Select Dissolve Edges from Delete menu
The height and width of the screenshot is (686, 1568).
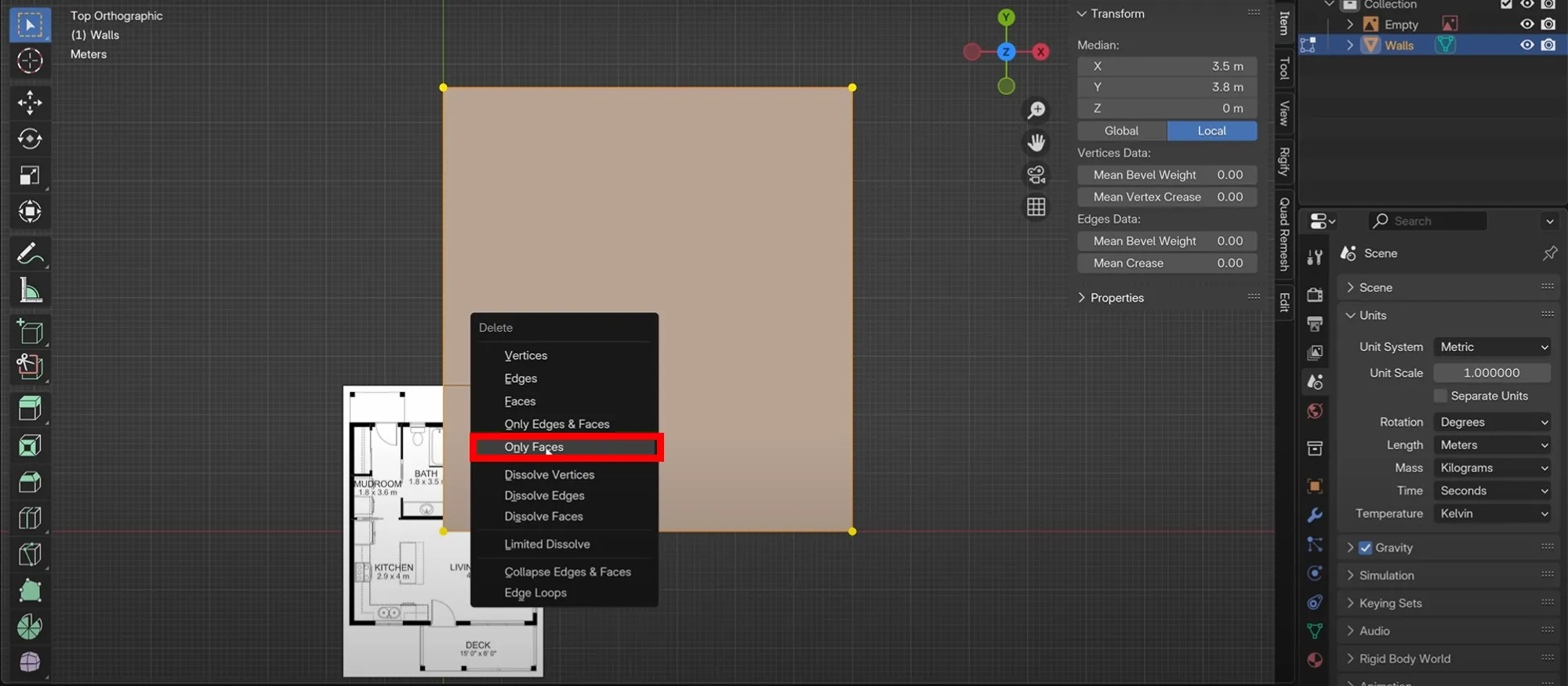point(544,495)
